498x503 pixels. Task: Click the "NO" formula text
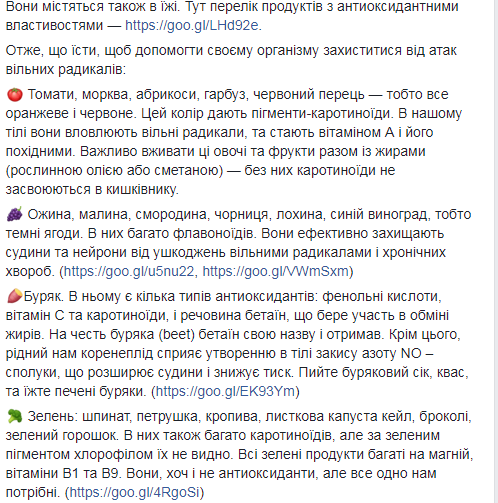pyautogui.click(x=411, y=353)
